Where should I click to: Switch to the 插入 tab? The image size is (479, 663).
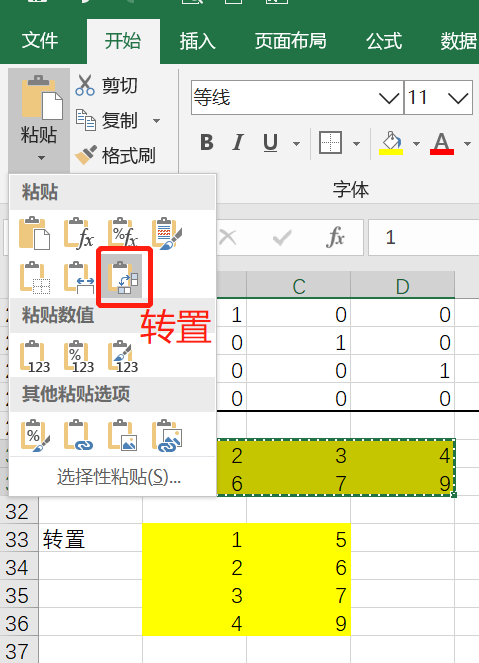(x=197, y=41)
